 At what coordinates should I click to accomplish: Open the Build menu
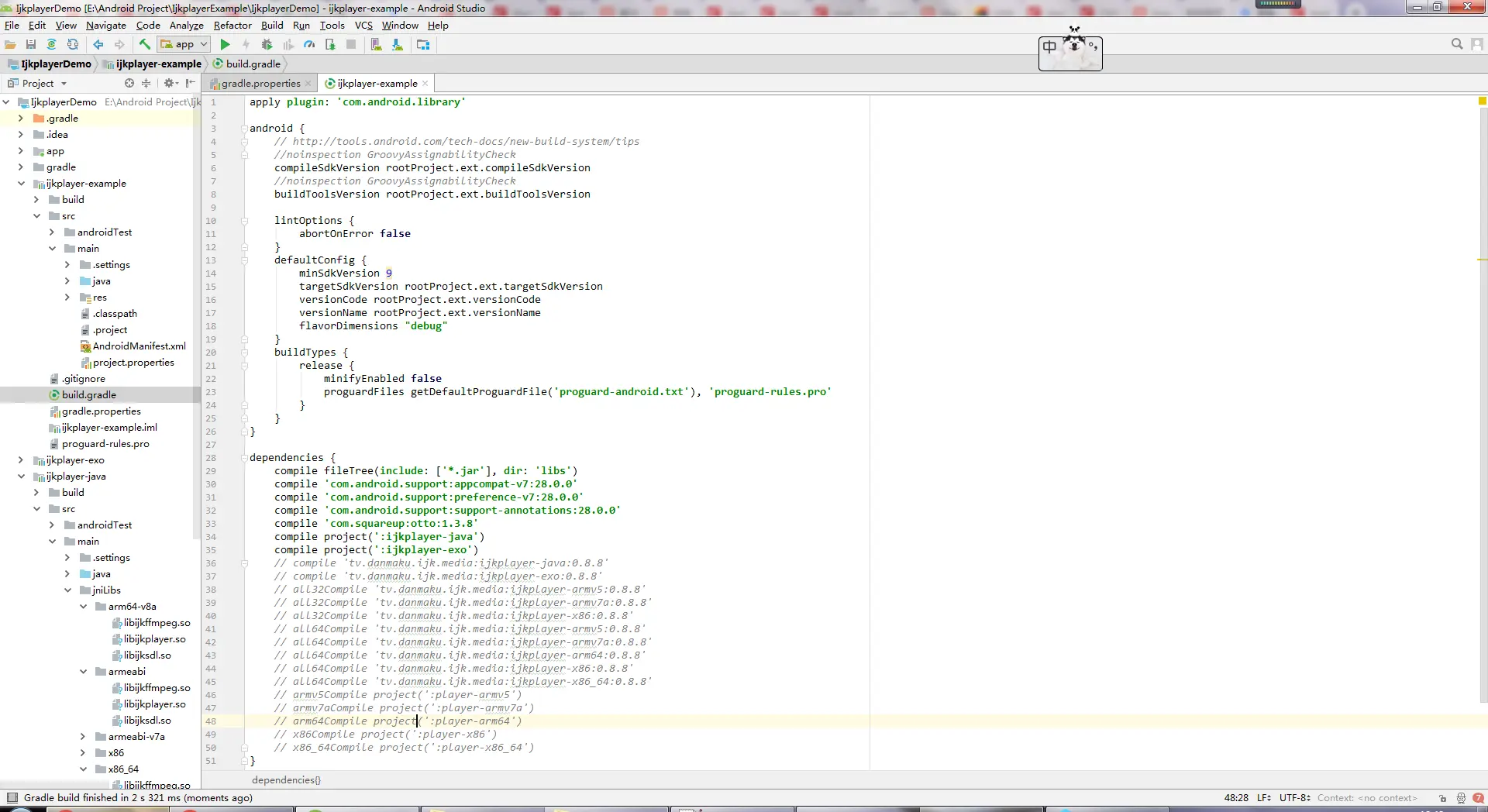(272, 26)
